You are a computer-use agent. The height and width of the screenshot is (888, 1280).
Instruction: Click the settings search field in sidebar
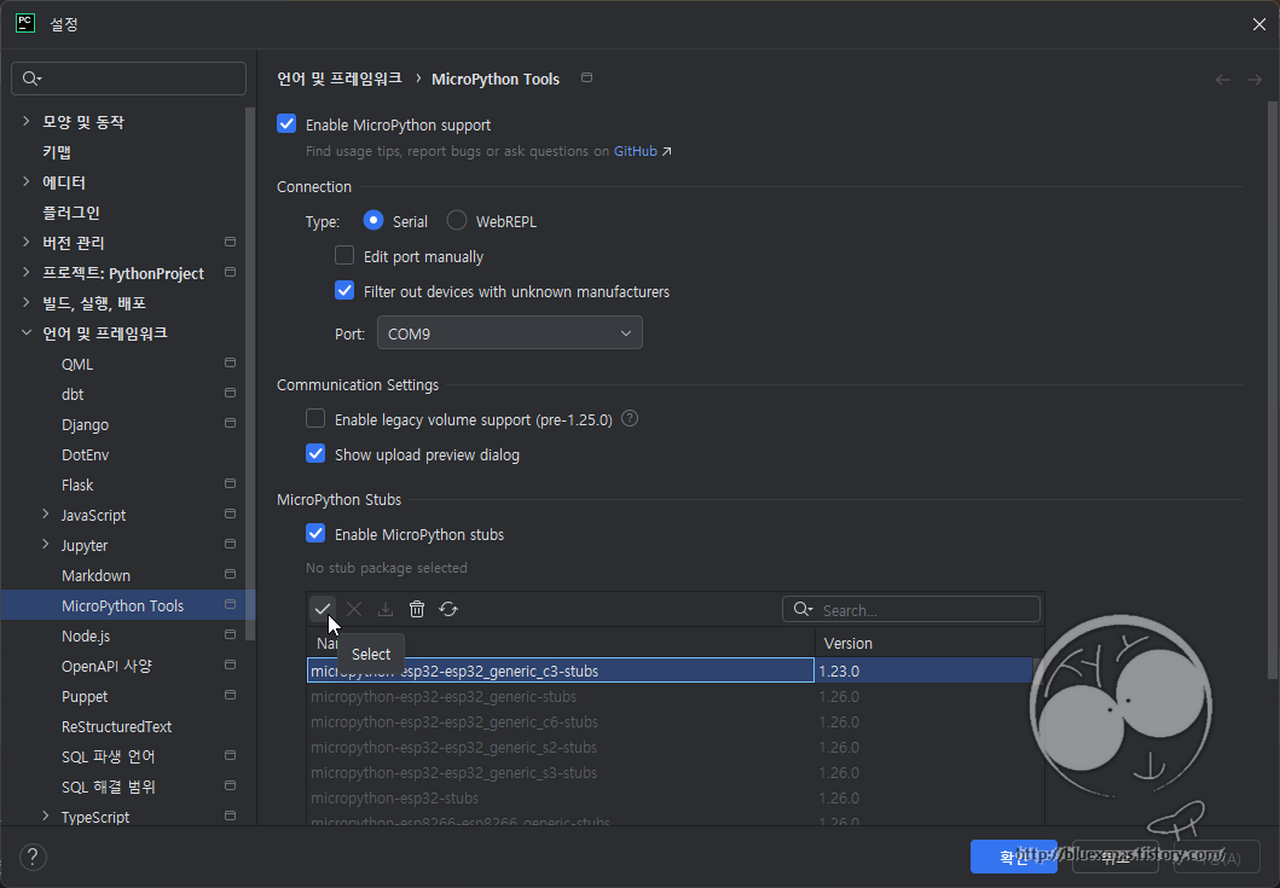[x=128, y=79]
